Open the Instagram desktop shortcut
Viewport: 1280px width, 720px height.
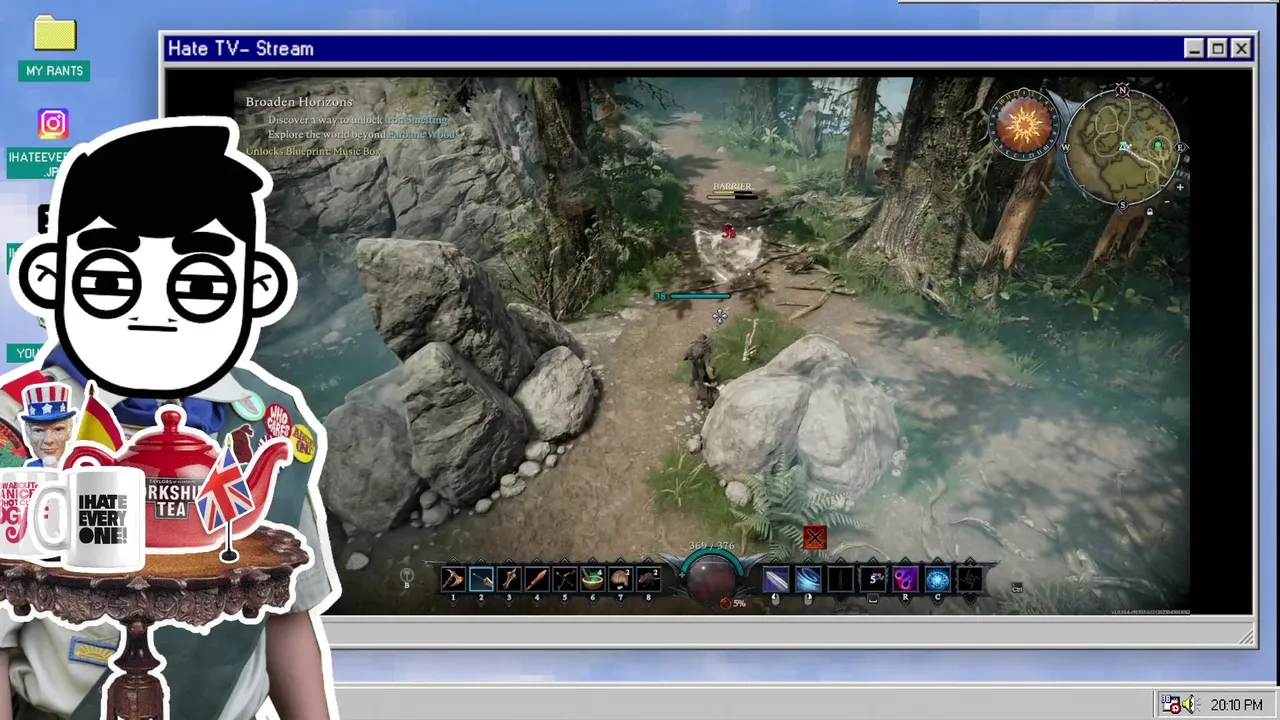[53, 124]
